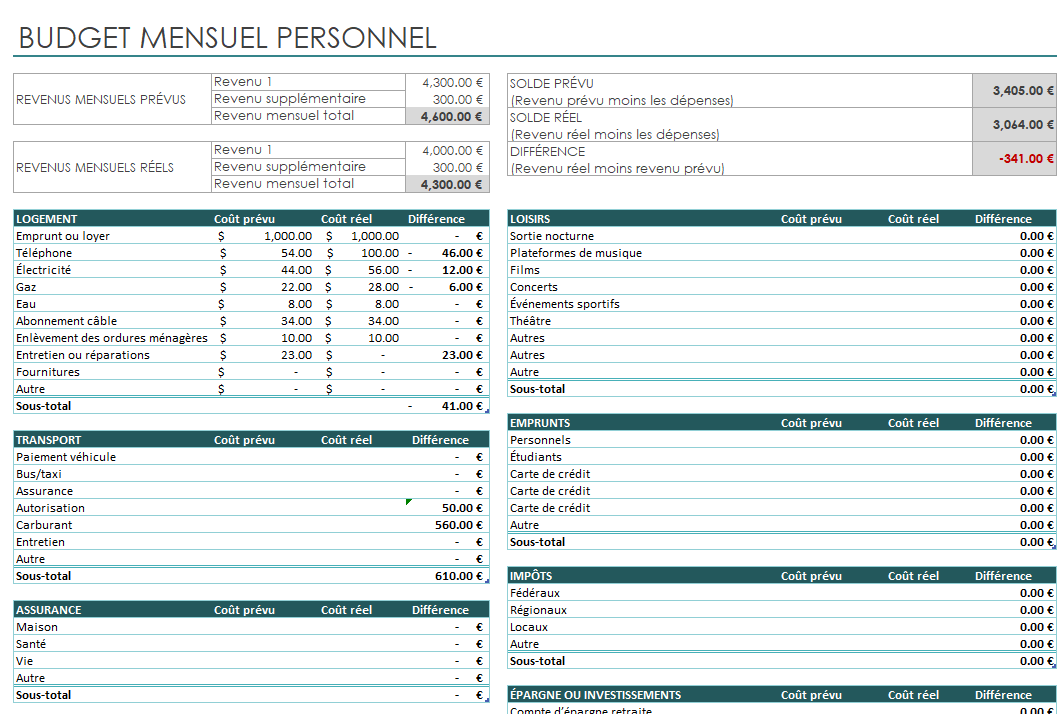Click the LOISIRS section header
The image size is (1062, 714).
click(x=530, y=219)
